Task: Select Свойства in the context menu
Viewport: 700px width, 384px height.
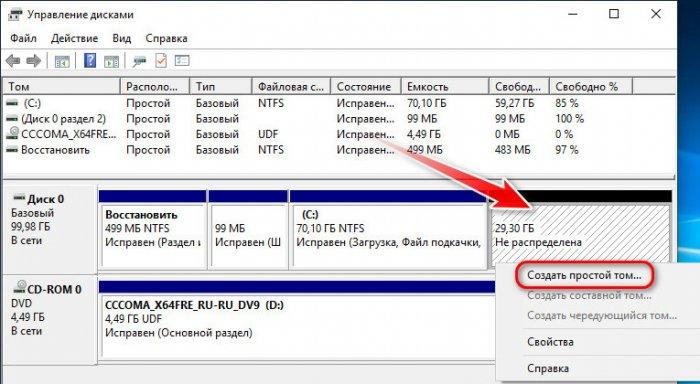Action: pyautogui.click(x=550, y=342)
